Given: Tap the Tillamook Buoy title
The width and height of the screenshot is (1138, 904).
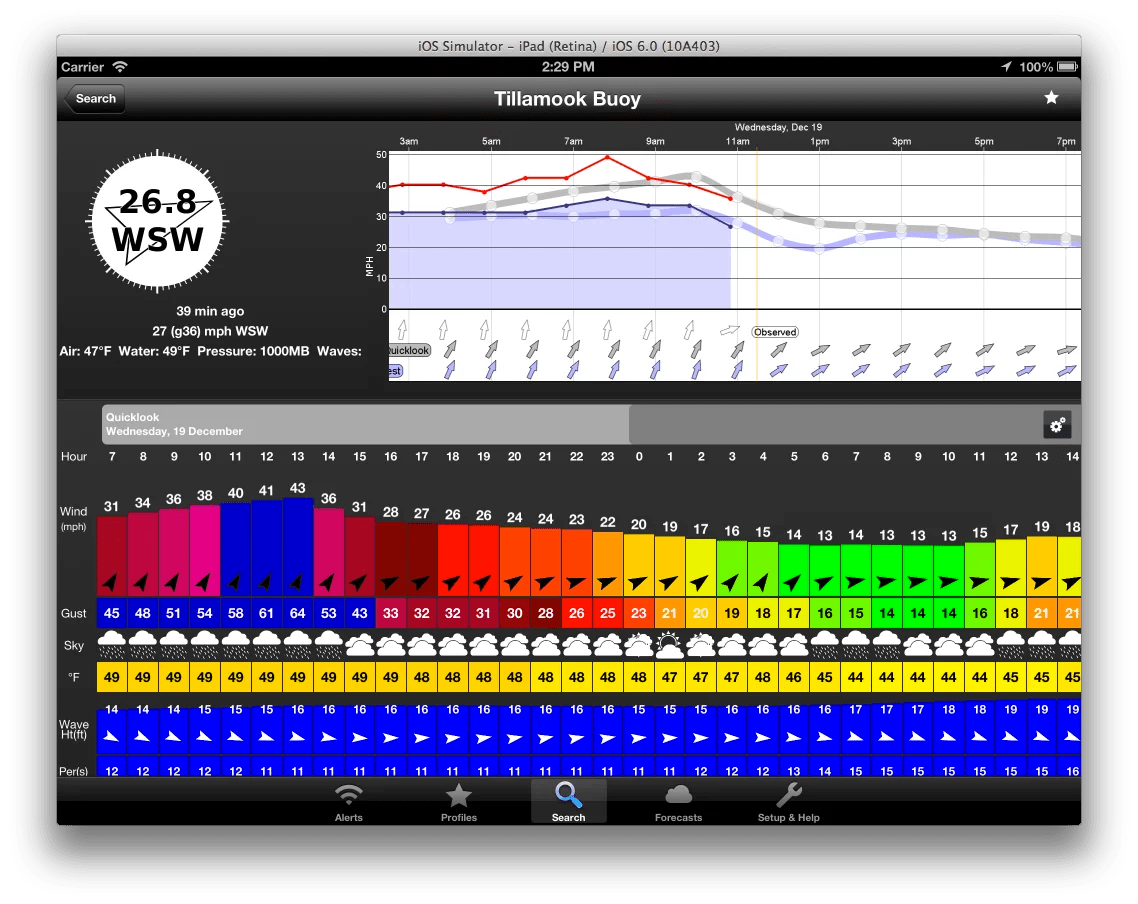Looking at the screenshot, I should click(567, 99).
